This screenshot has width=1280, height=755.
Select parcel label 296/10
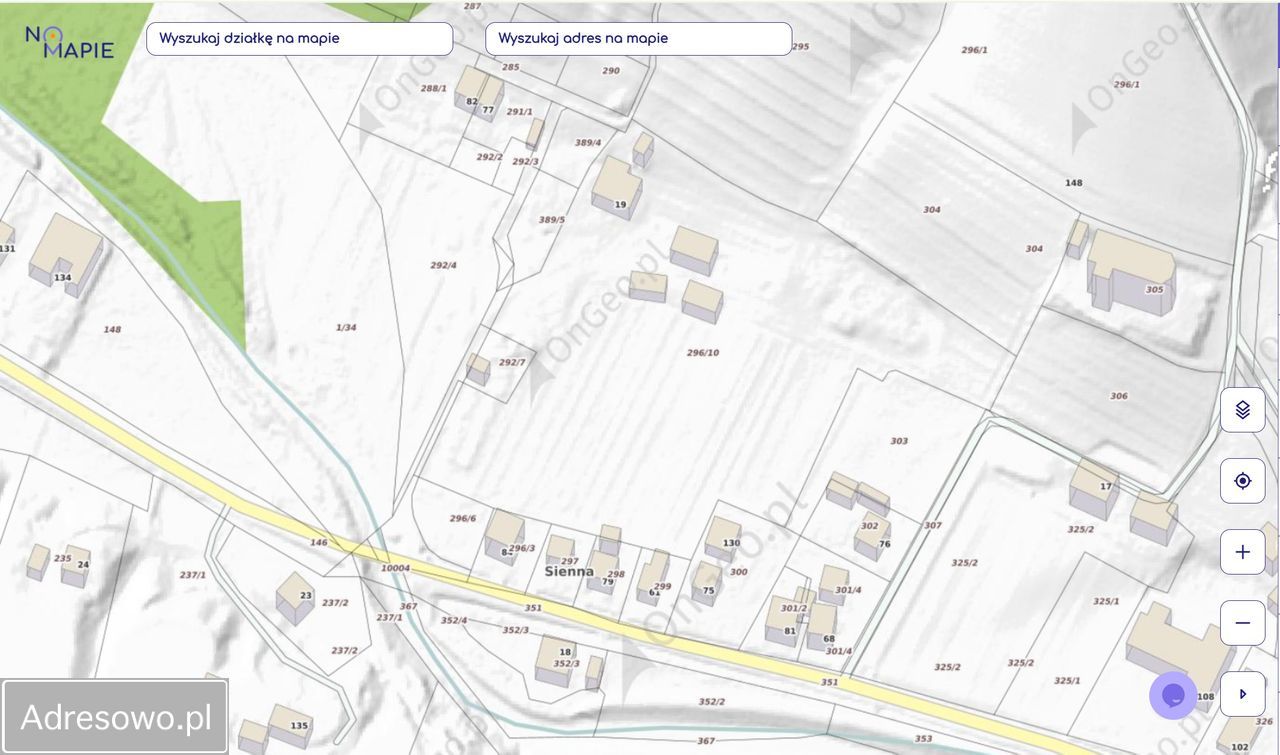[703, 353]
